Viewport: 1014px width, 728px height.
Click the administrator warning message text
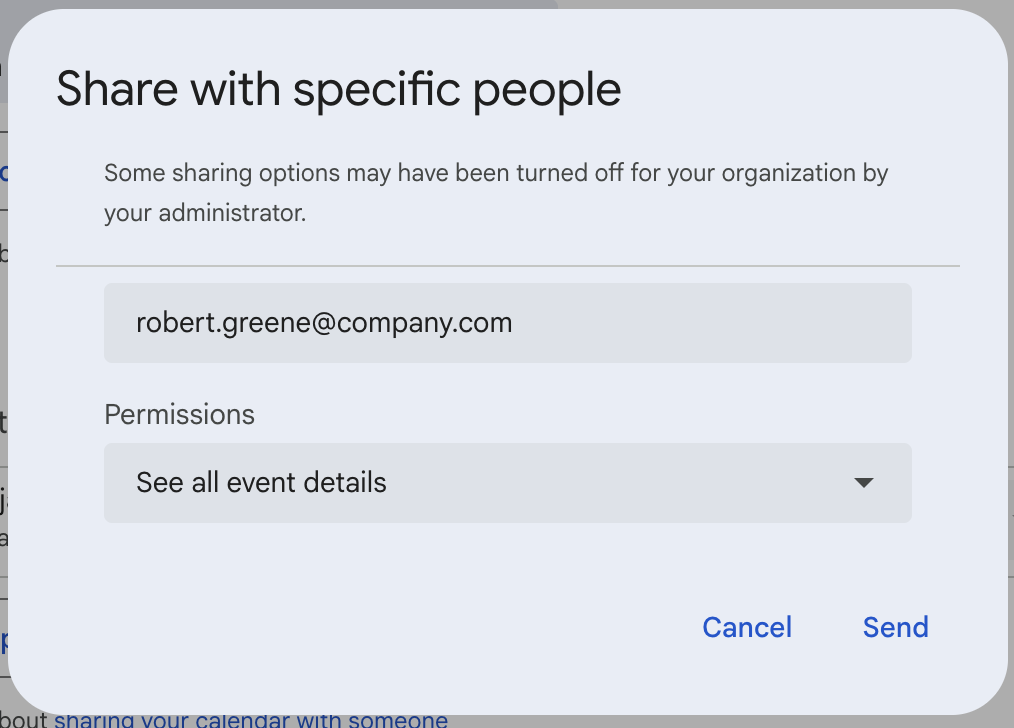495,192
